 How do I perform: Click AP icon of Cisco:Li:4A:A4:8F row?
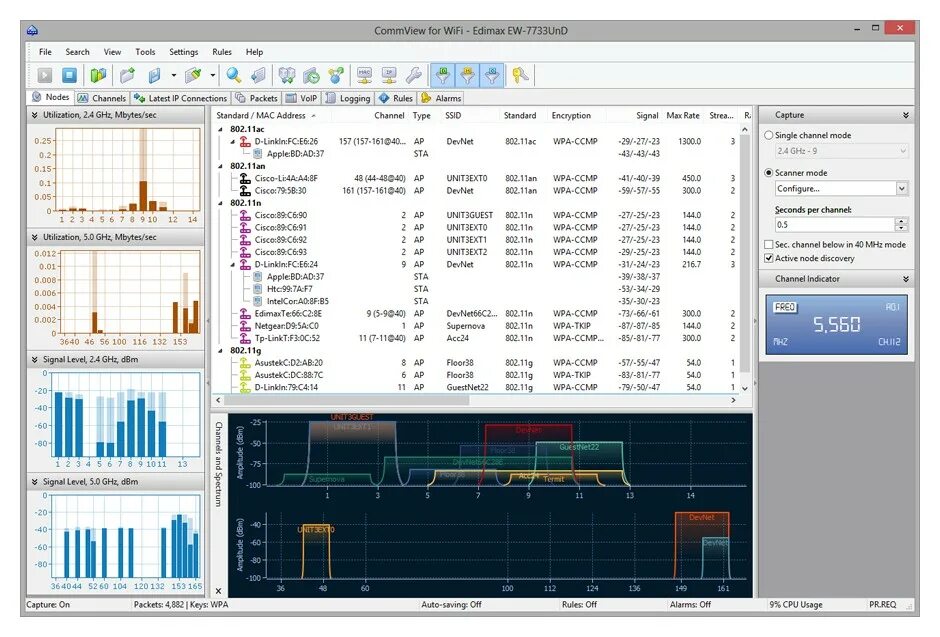245,178
